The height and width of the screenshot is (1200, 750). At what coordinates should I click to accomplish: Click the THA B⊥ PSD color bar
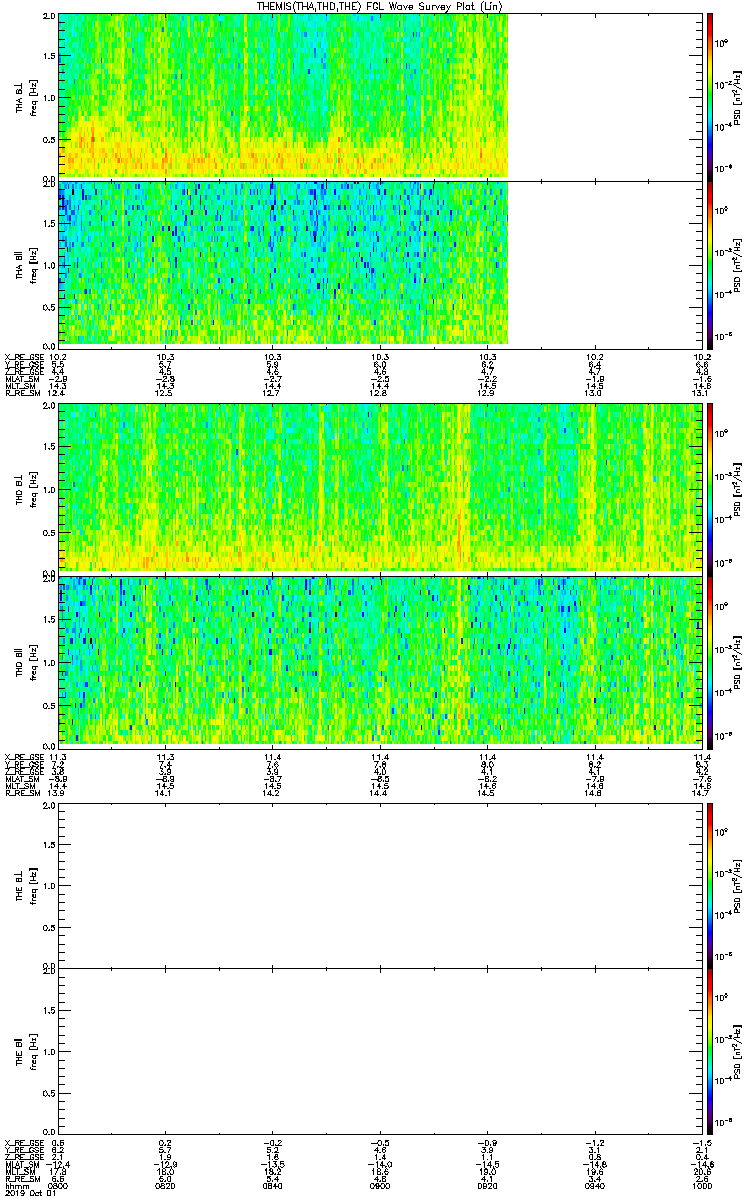click(x=709, y=96)
